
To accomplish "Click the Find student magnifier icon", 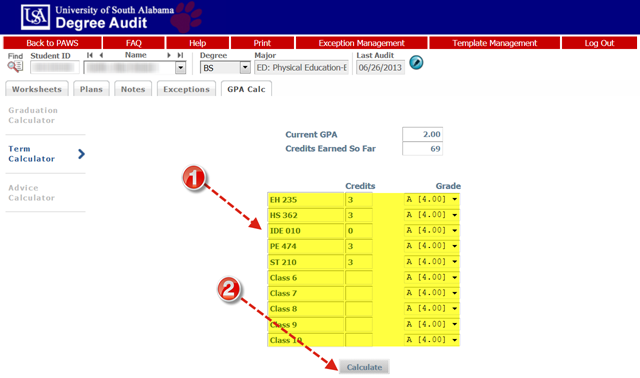I will pos(16,67).
